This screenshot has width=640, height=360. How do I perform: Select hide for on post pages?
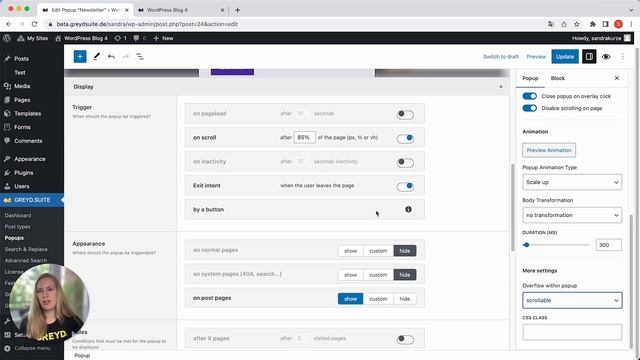pyautogui.click(x=404, y=299)
